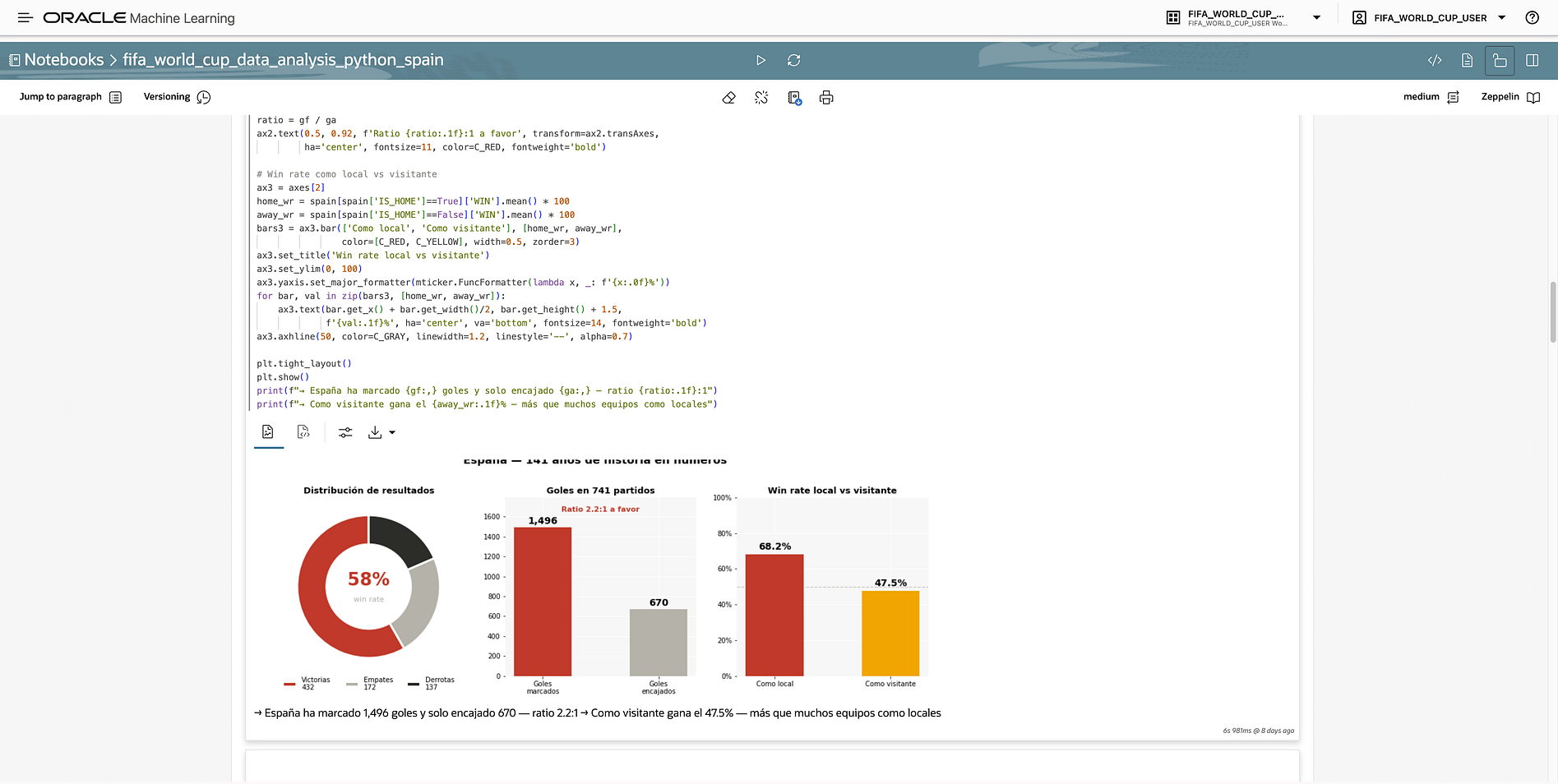Switch the Zeppelin notebook layout
This screenshot has width=1558, height=784.
click(1510, 97)
